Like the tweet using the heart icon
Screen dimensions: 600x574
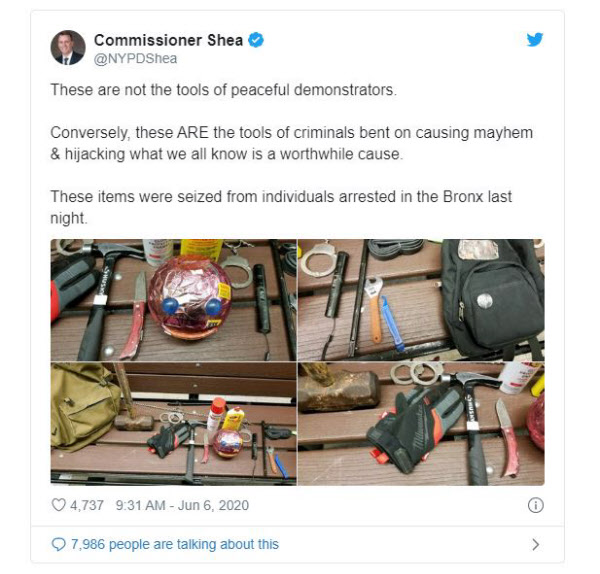pos(58,505)
